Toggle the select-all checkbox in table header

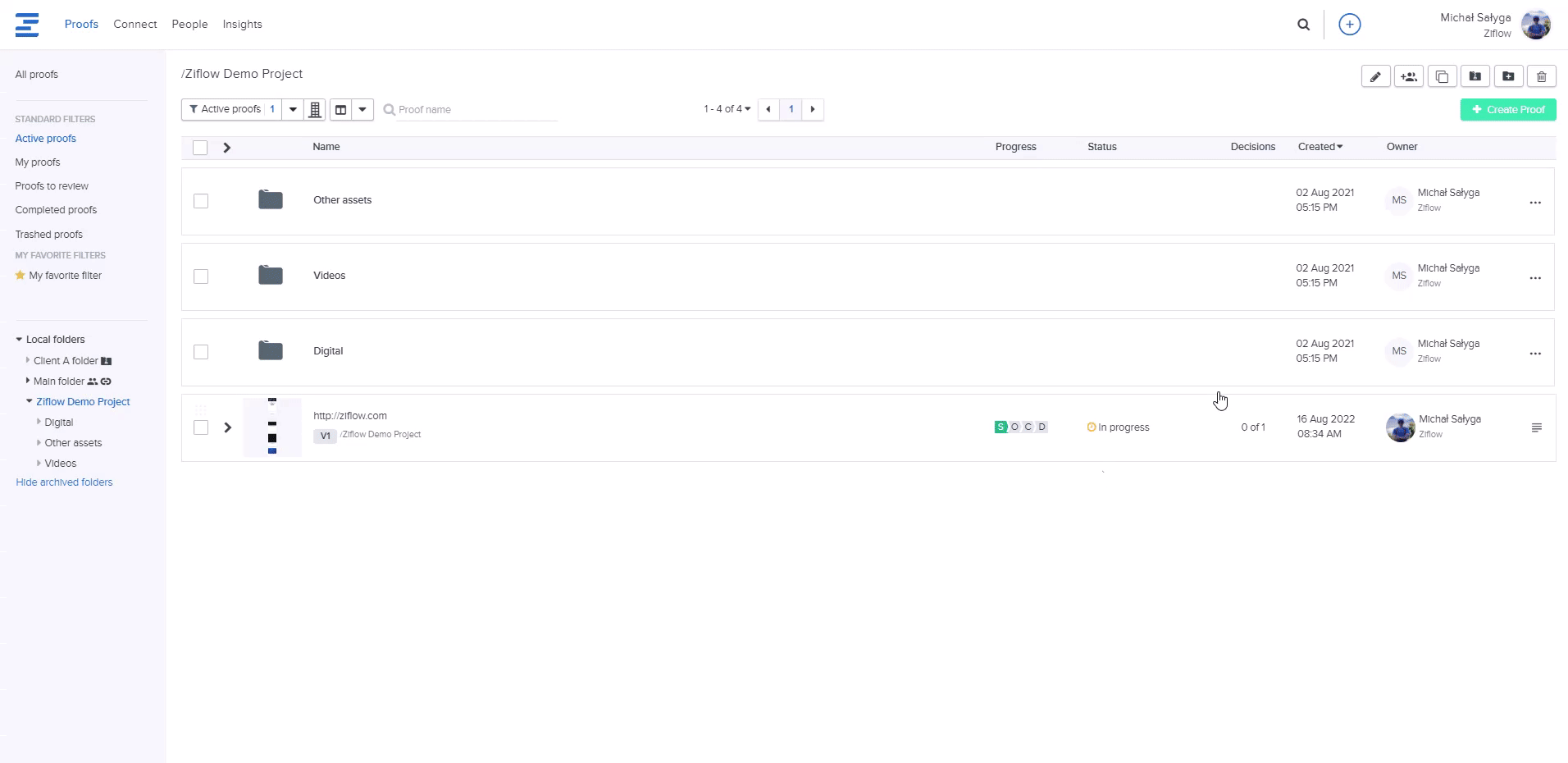point(200,148)
